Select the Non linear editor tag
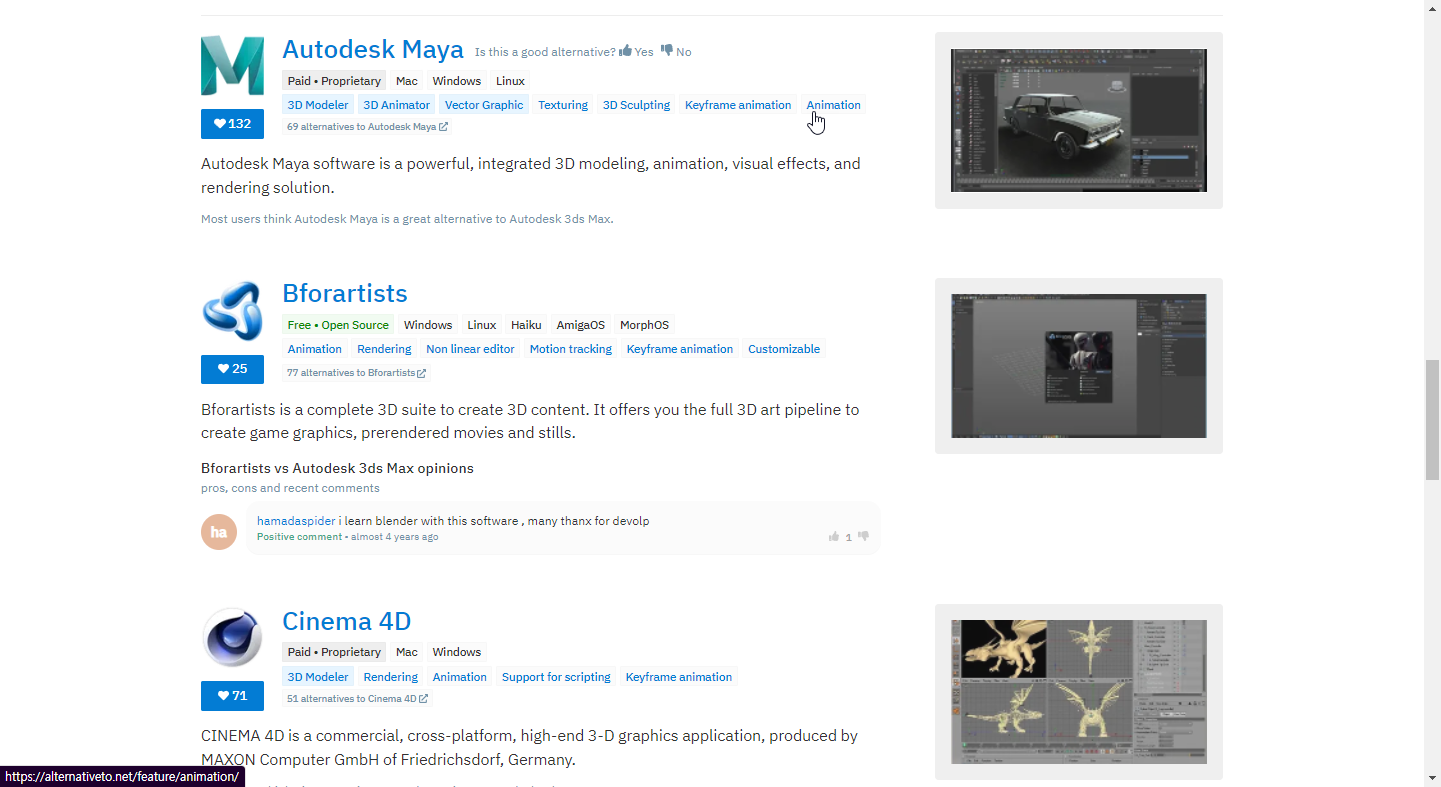 pyautogui.click(x=470, y=349)
